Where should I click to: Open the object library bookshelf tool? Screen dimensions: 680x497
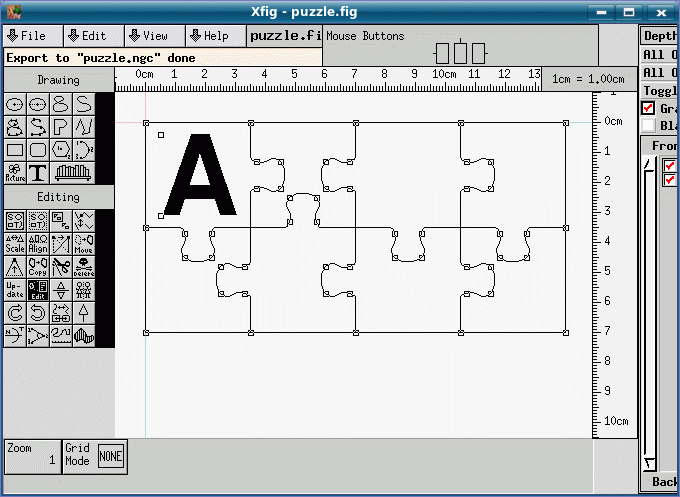pos(72,173)
